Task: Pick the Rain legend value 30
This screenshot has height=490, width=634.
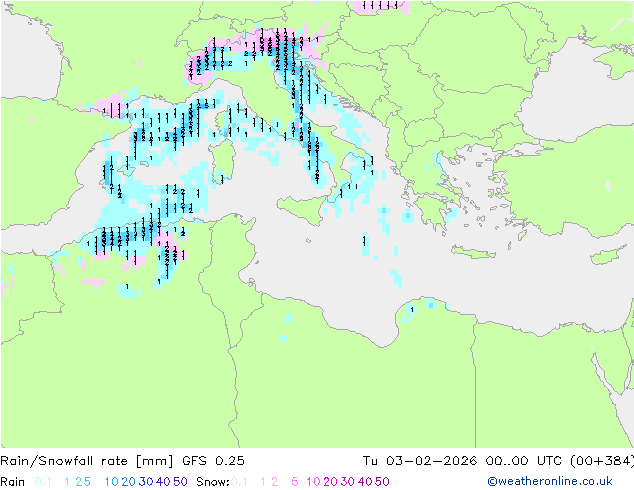Action: [146, 482]
